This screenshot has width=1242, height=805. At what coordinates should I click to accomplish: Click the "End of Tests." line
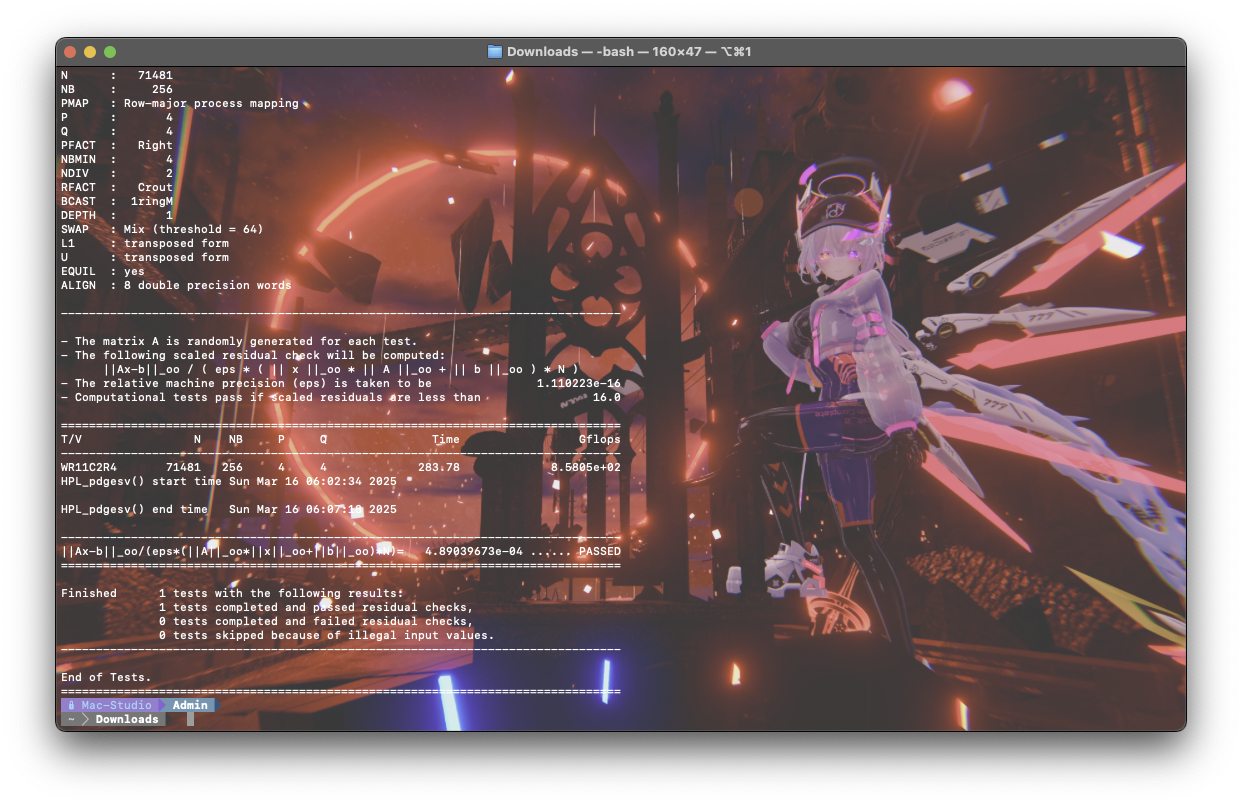[x=106, y=677]
